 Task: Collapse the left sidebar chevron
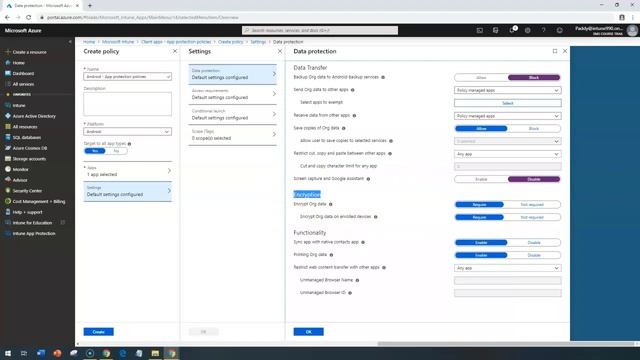pos(70,42)
